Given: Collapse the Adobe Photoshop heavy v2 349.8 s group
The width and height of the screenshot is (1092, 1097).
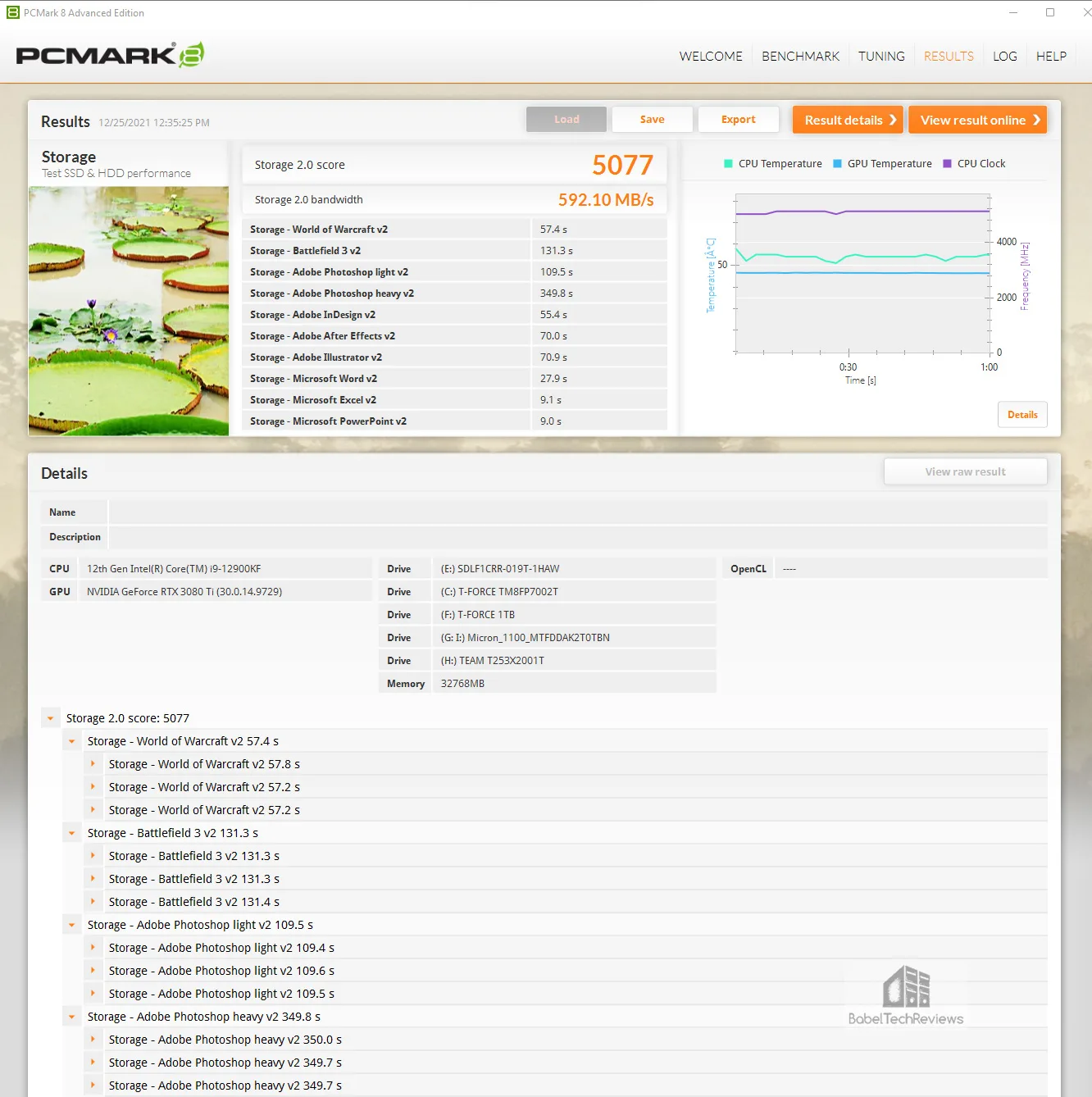Looking at the screenshot, I should 72,1017.
